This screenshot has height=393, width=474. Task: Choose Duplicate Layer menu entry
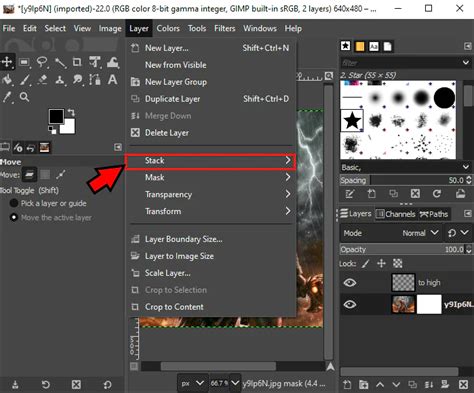point(211,99)
